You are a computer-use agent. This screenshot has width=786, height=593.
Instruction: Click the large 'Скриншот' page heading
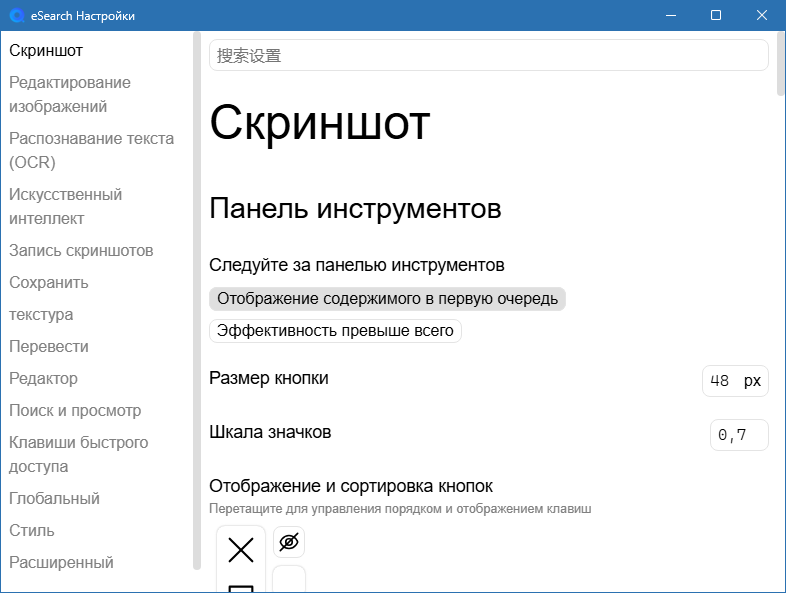click(x=320, y=123)
